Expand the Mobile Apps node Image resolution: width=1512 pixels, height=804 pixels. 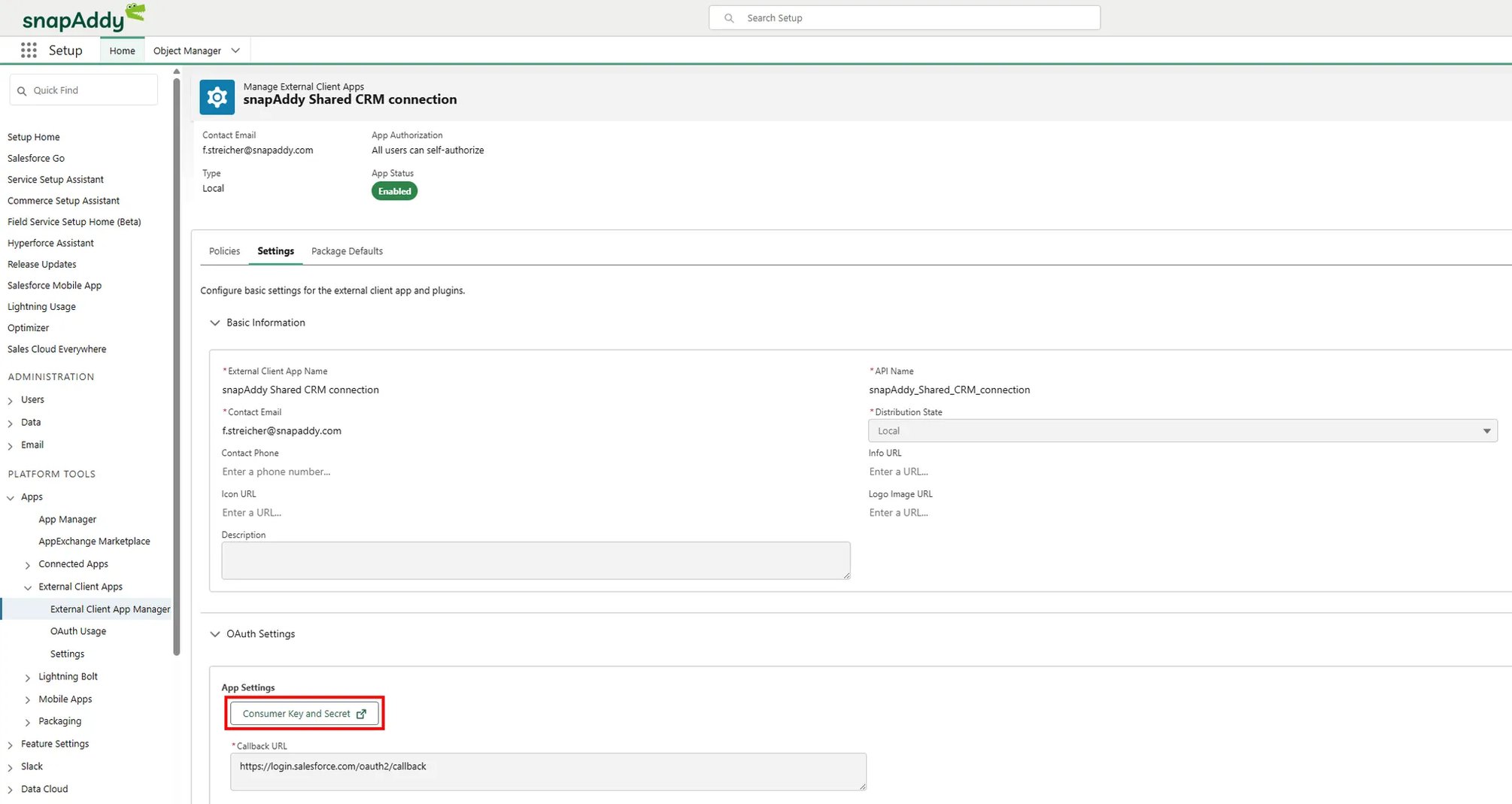(x=28, y=700)
